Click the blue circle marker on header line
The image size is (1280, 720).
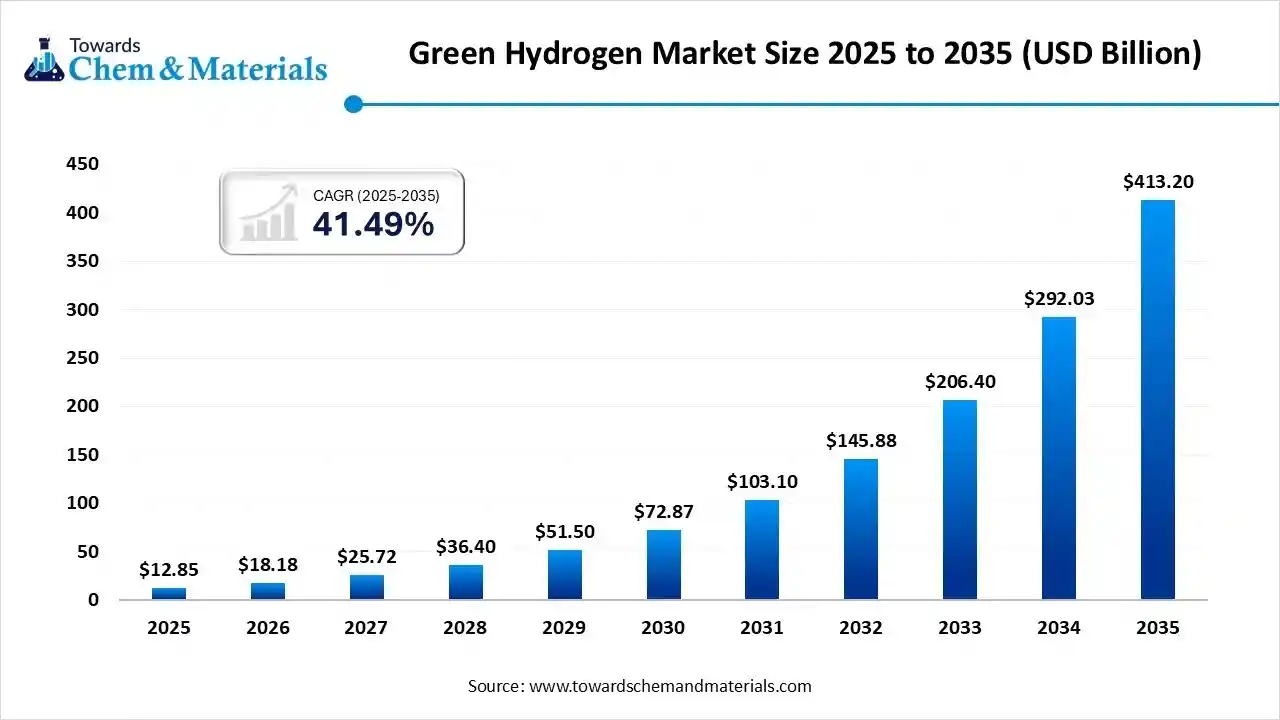click(x=353, y=104)
